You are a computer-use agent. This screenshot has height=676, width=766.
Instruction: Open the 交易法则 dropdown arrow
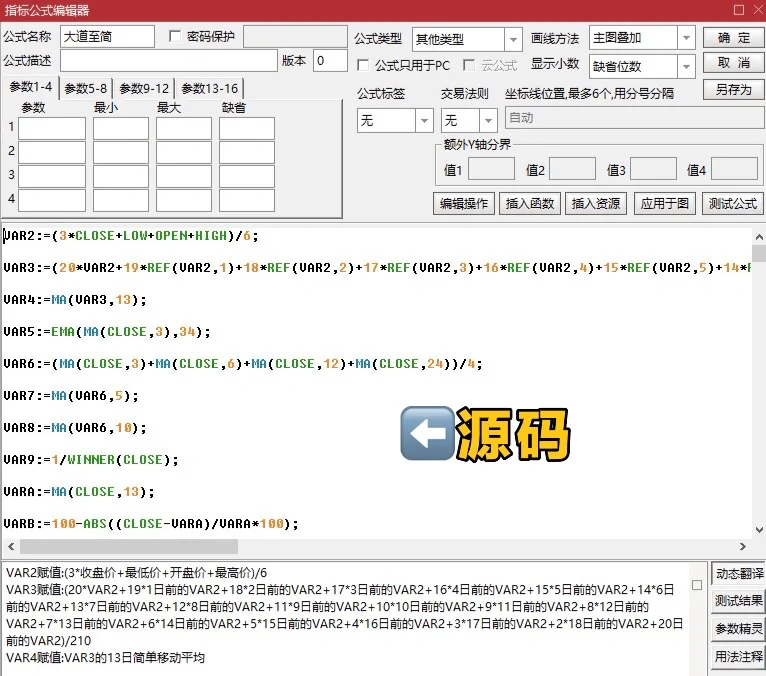pos(488,120)
